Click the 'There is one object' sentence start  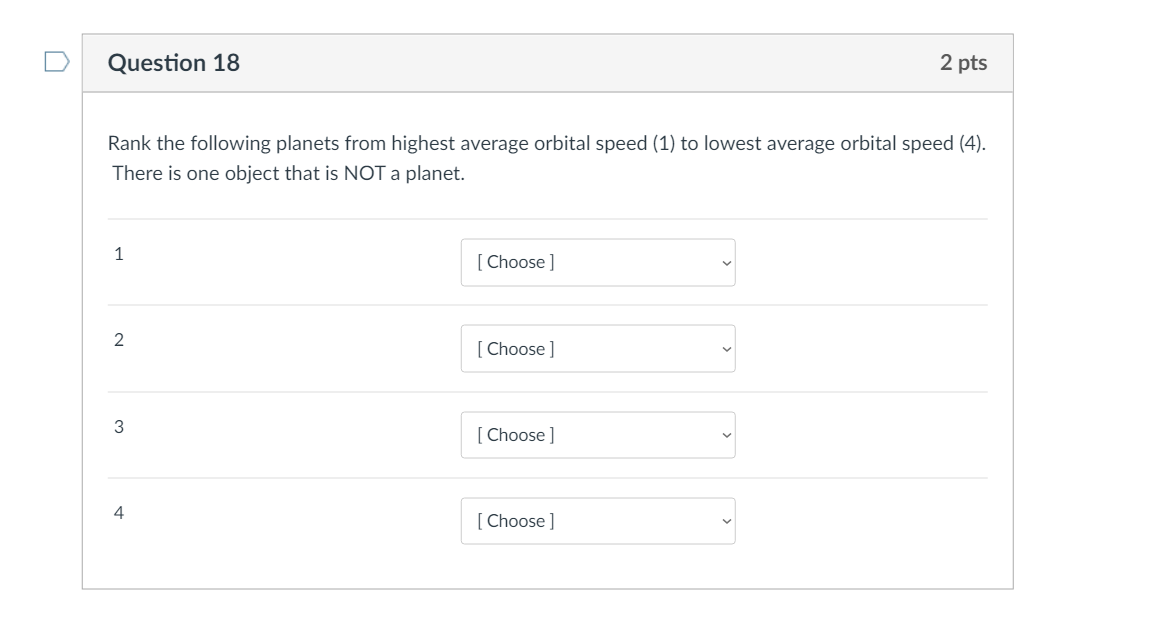tap(150, 174)
